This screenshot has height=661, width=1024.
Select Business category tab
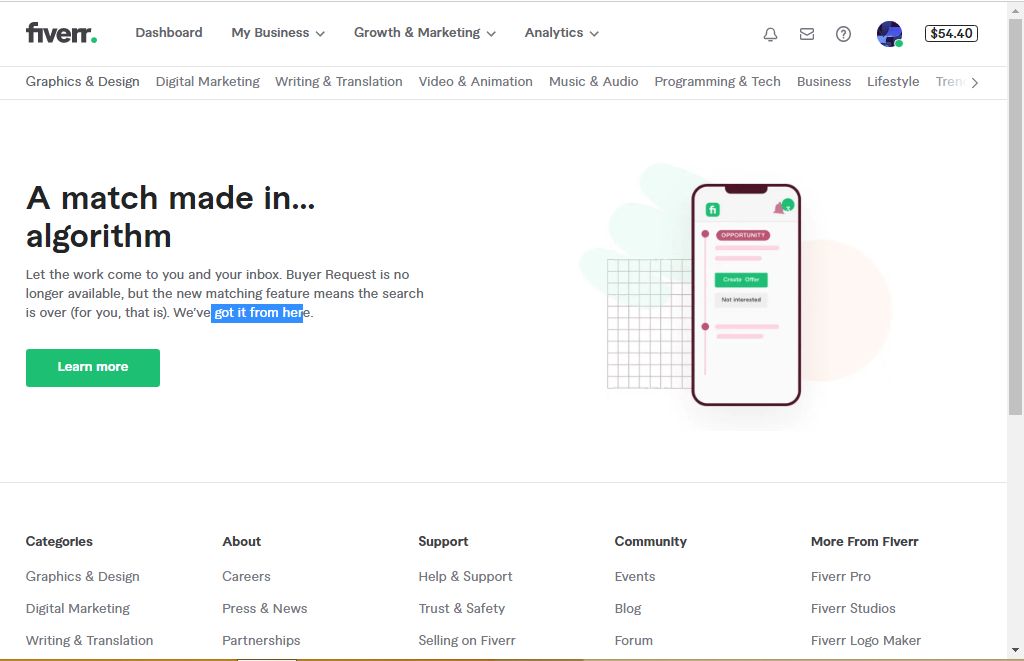tap(824, 82)
